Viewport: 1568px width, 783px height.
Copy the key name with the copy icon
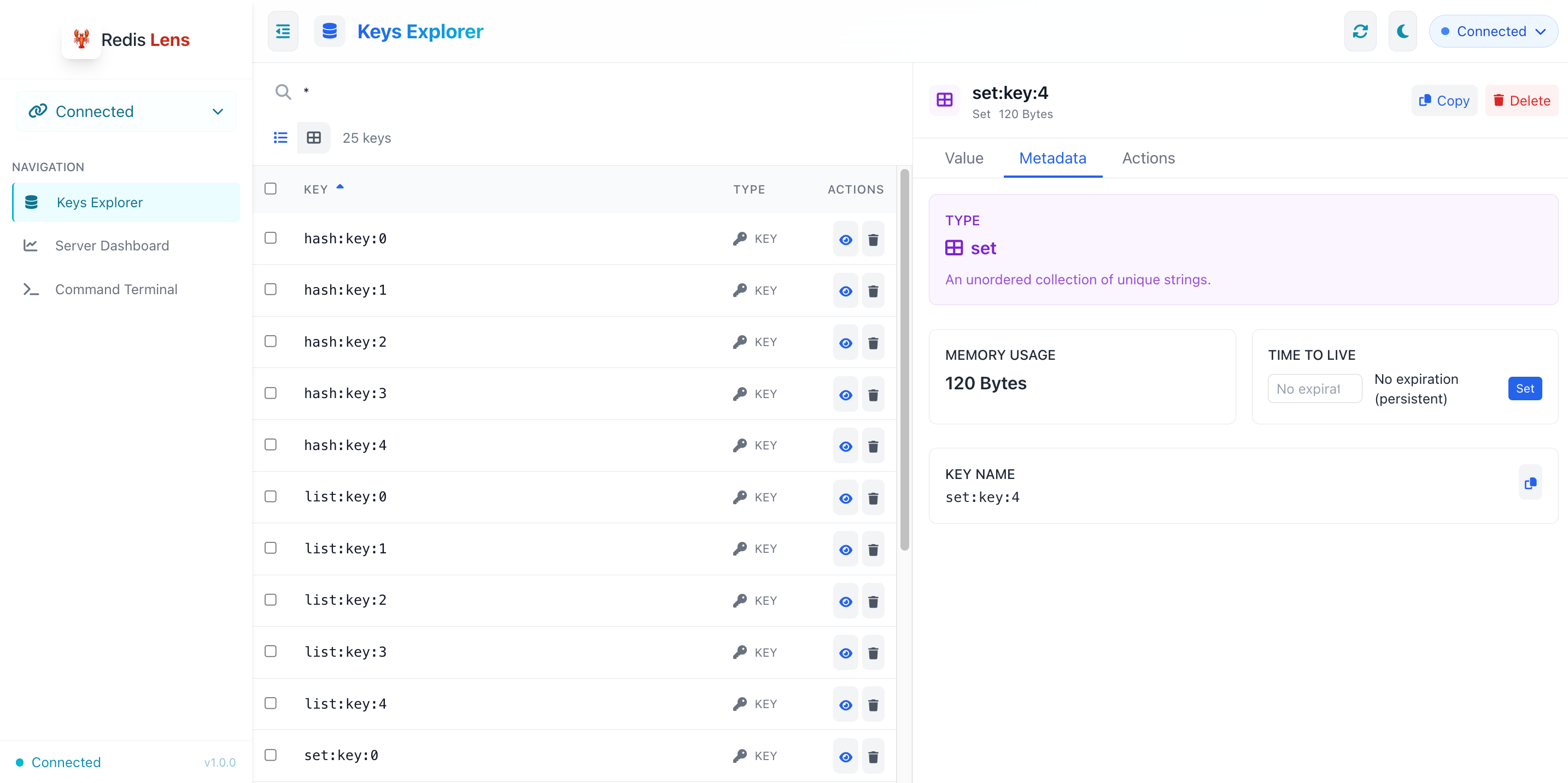pyautogui.click(x=1530, y=483)
